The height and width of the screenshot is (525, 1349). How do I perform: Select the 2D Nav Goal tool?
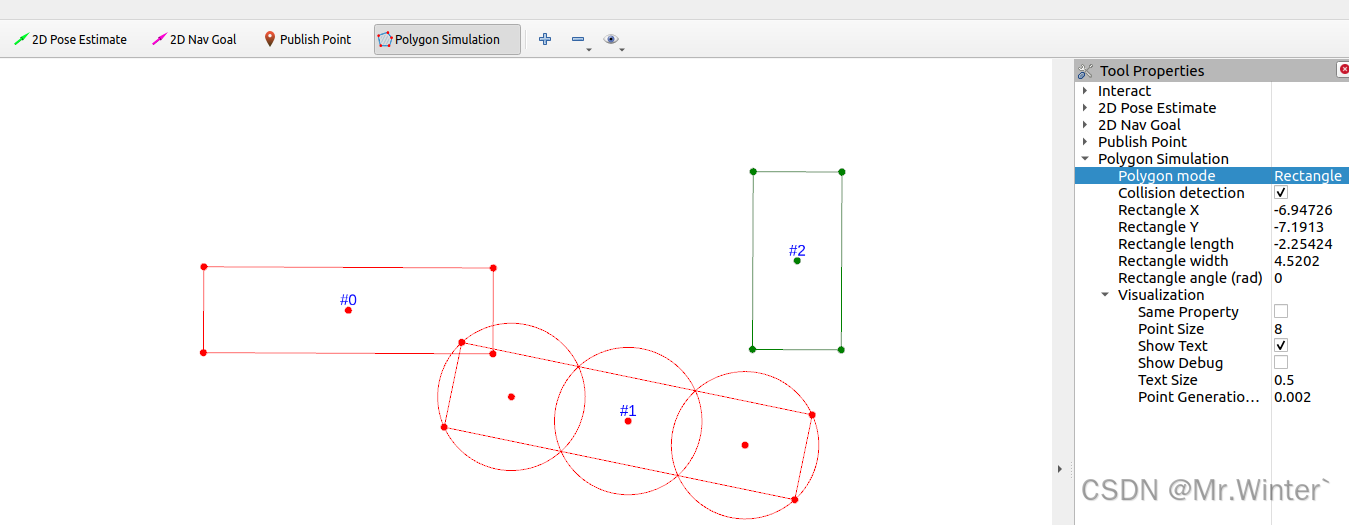pos(194,40)
